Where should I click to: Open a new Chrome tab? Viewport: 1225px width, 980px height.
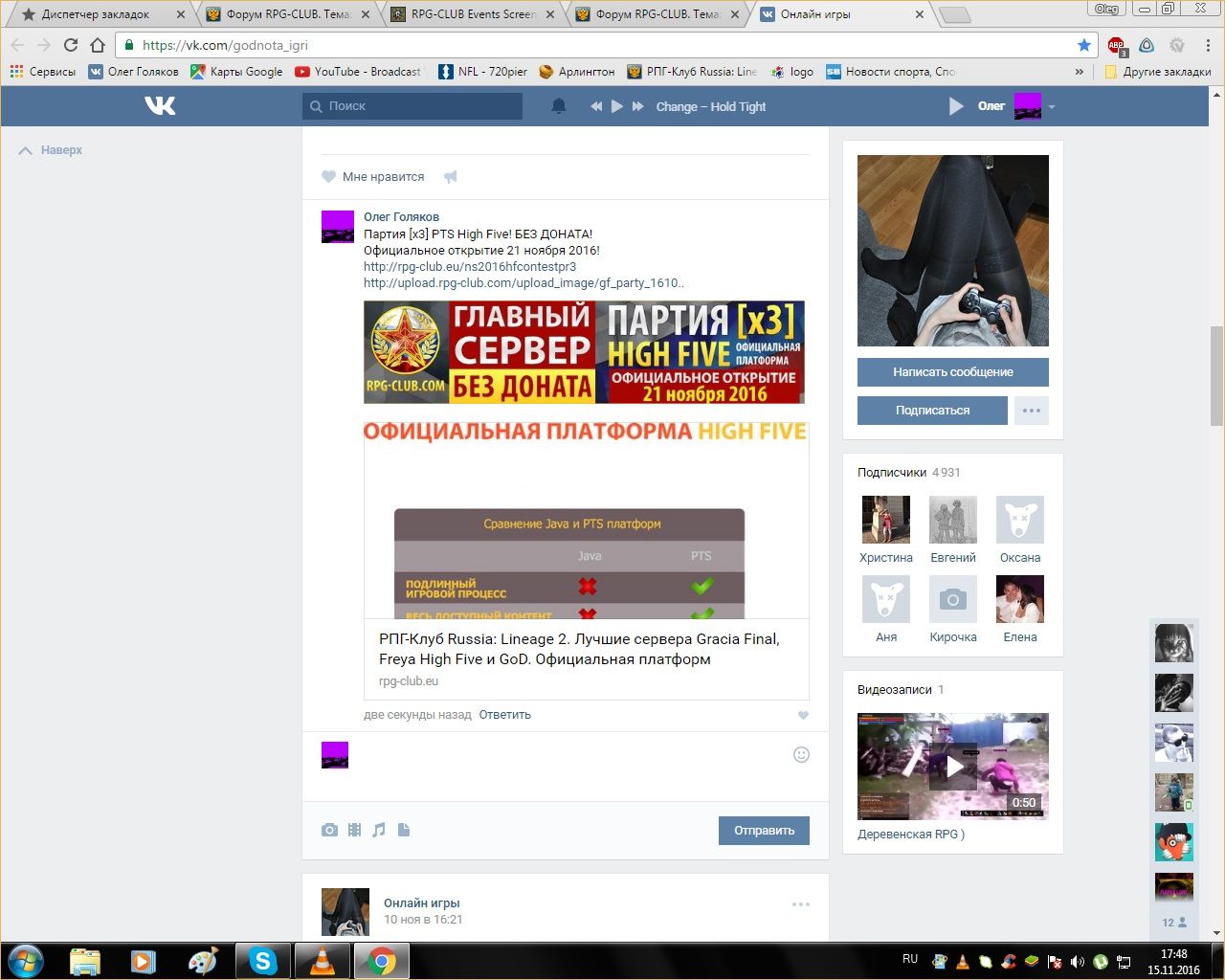point(954,14)
